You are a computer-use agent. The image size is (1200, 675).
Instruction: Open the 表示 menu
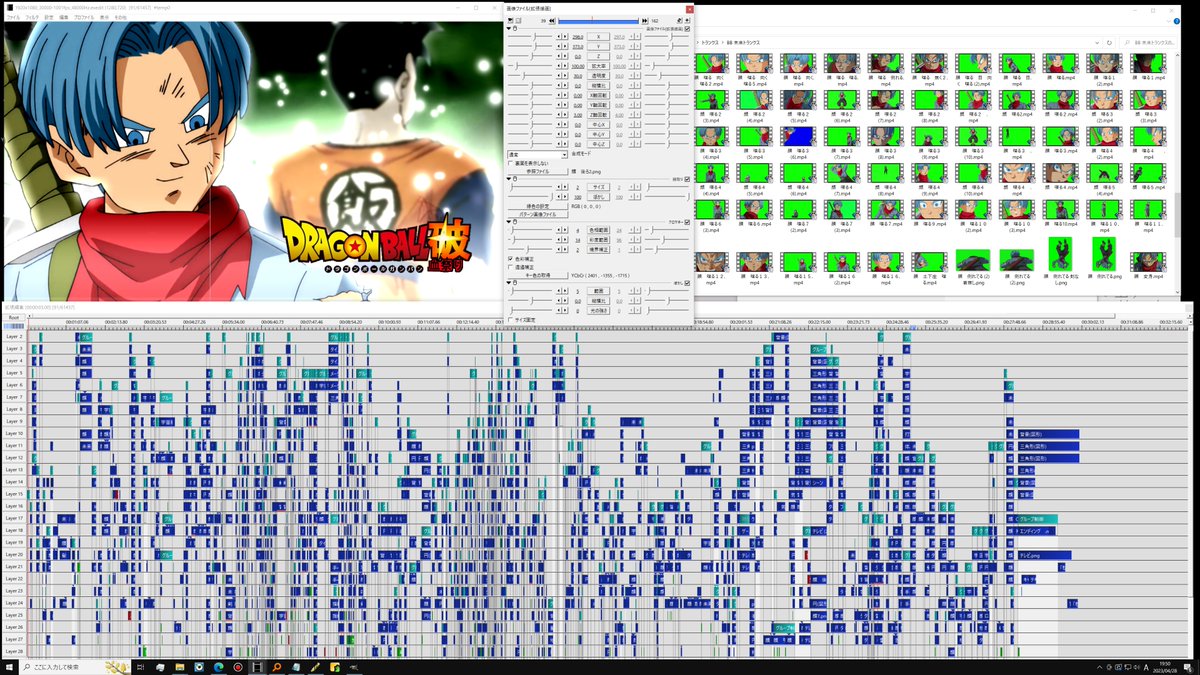coord(105,18)
